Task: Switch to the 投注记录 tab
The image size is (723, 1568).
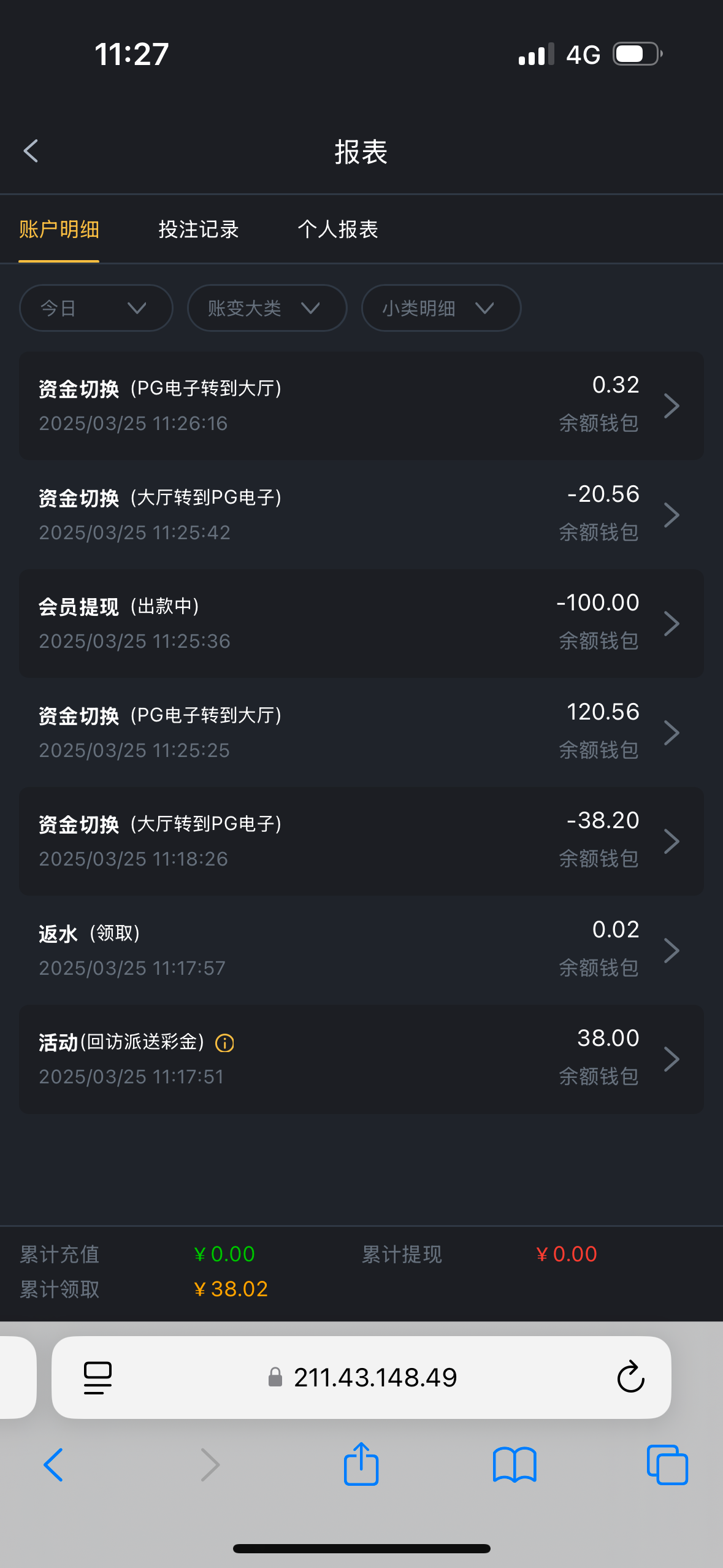Action: (x=199, y=229)
